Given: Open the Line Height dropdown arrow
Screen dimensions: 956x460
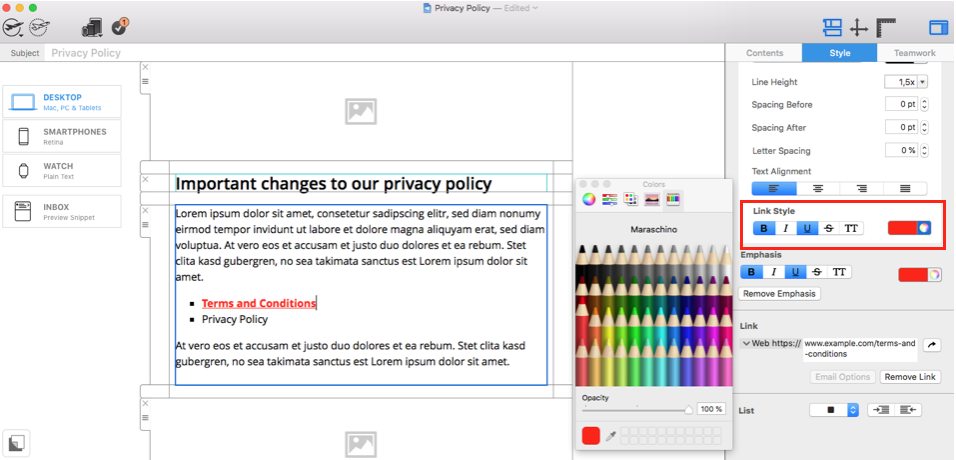Looking at the screenshot, I should tap(922, 82).
